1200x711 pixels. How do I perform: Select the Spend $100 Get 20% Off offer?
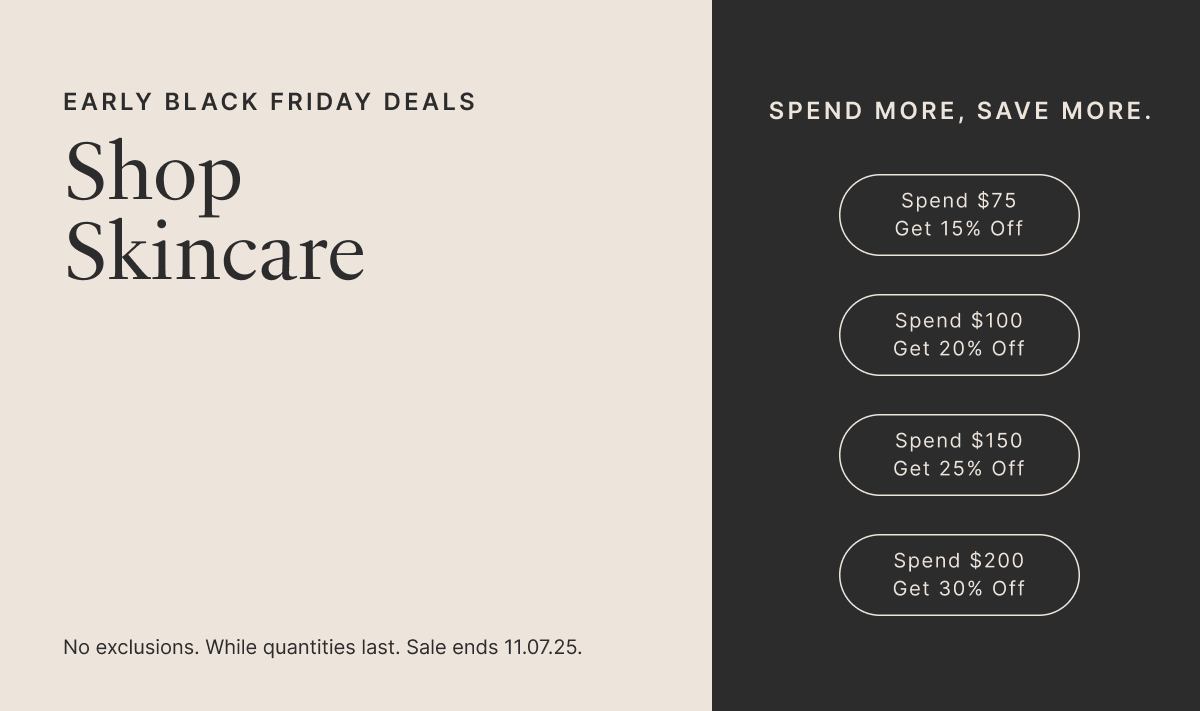959,335
